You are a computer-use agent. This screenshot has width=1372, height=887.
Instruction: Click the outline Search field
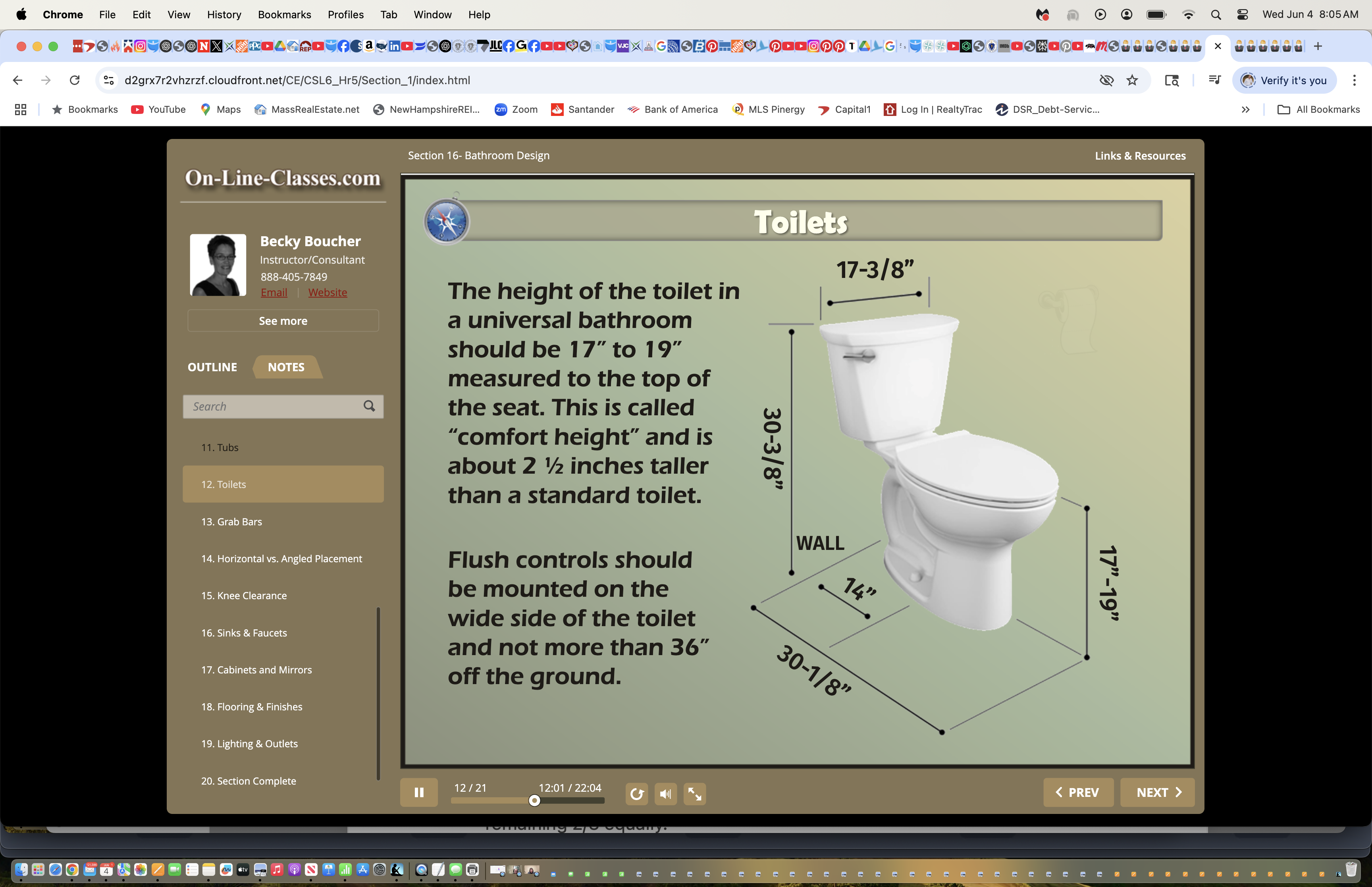271,406
